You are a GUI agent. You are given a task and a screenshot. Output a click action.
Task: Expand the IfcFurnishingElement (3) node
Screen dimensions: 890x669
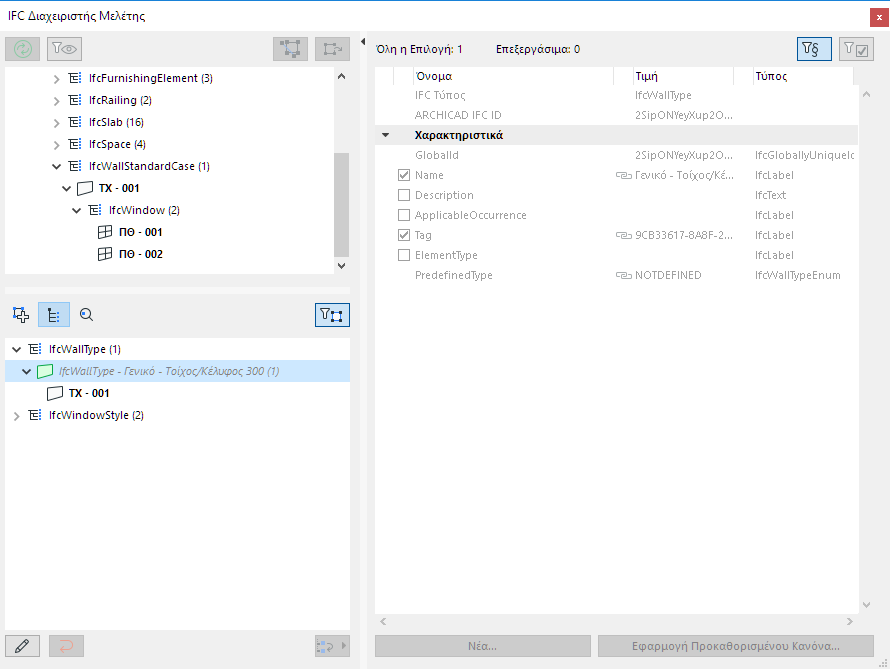(56, 79)
